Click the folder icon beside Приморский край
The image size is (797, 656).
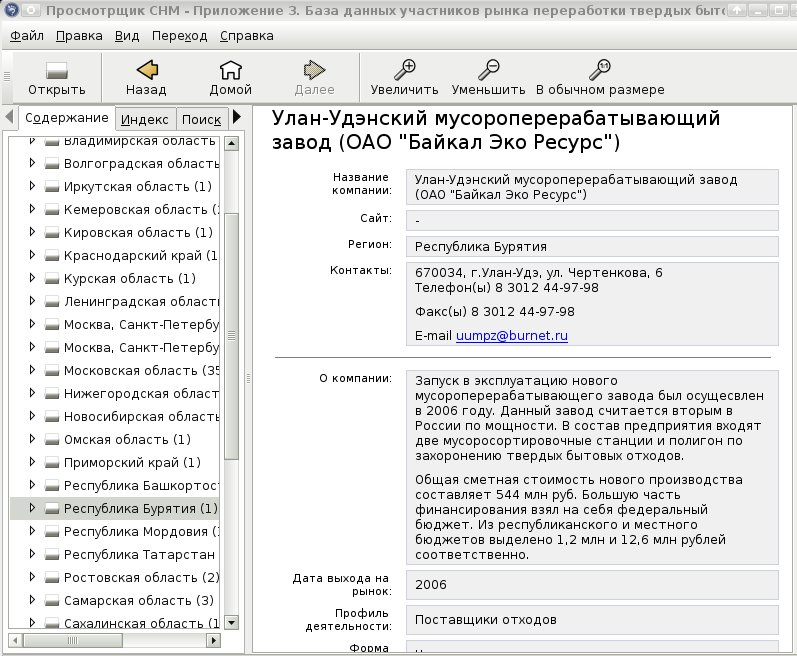(x=51, y=462)
